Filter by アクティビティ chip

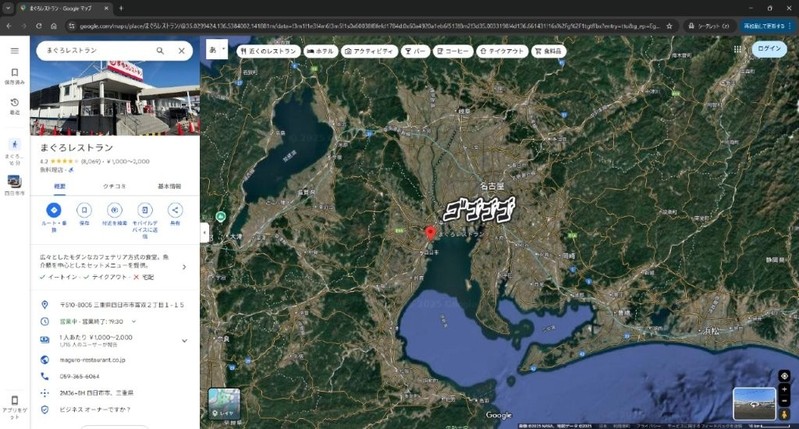click(x=369, y=51)
